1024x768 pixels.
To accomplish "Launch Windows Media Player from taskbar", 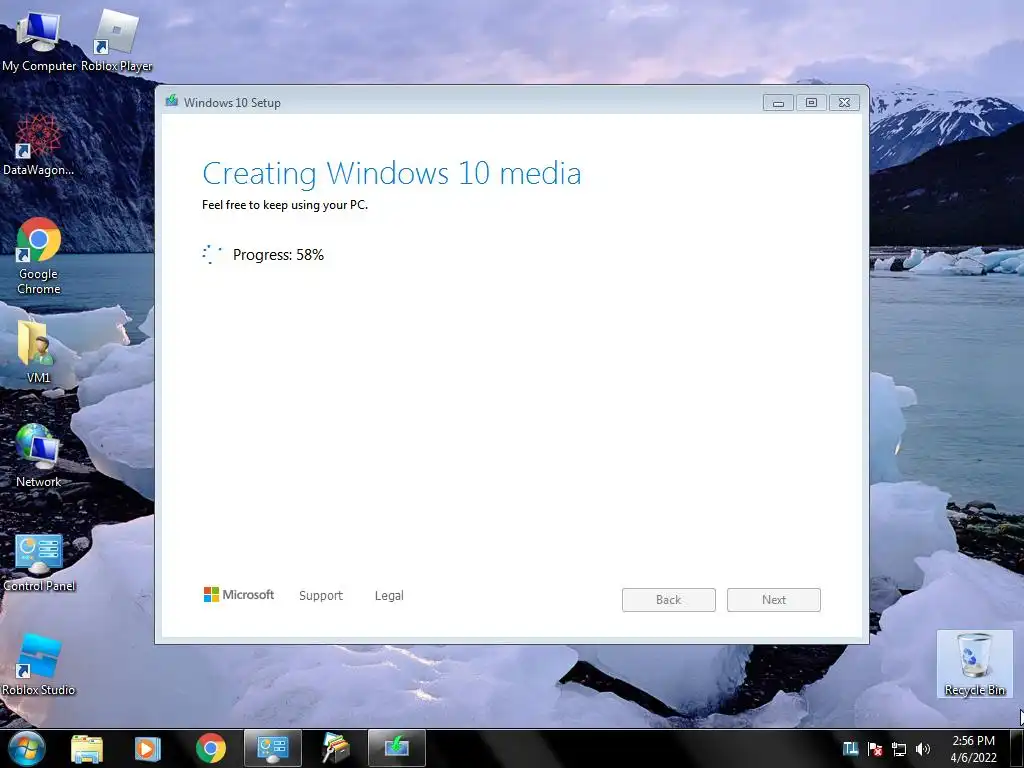I will [147, 748].
